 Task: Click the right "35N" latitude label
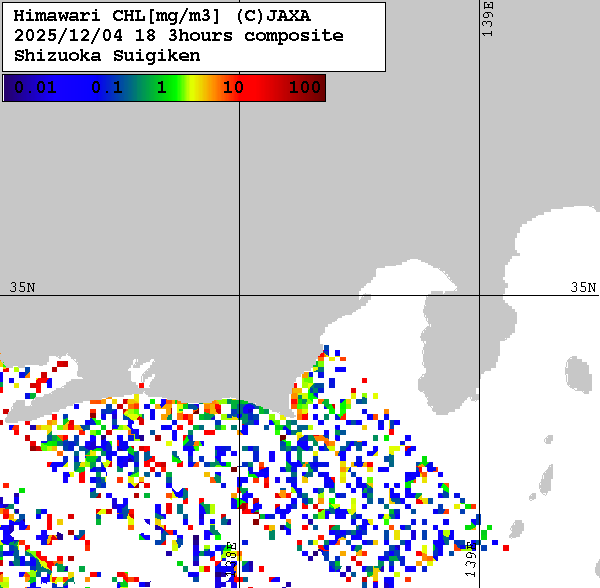pyautogui.click(x=583, y=287)
